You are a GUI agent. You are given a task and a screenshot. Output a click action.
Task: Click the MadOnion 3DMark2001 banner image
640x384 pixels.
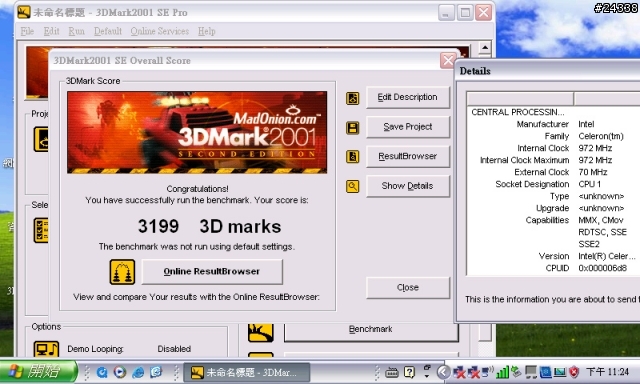tap(197, 132)
